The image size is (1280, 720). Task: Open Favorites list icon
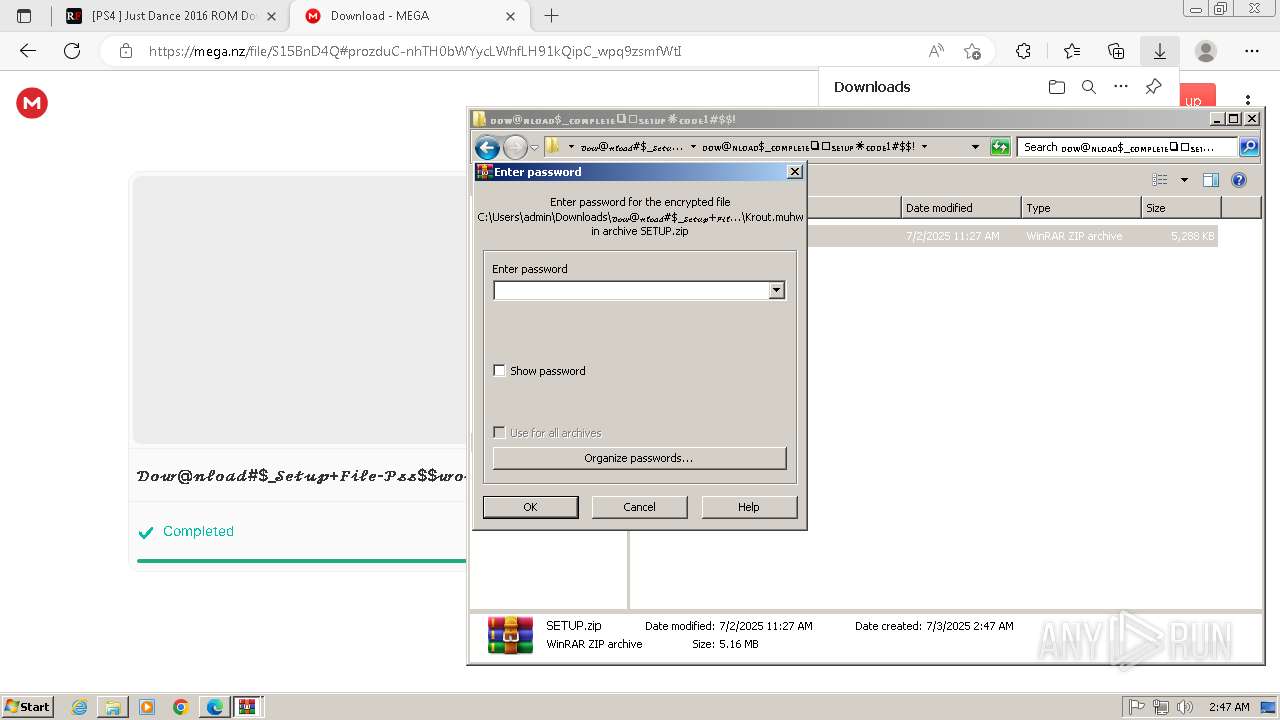[x=1072, y=51]
